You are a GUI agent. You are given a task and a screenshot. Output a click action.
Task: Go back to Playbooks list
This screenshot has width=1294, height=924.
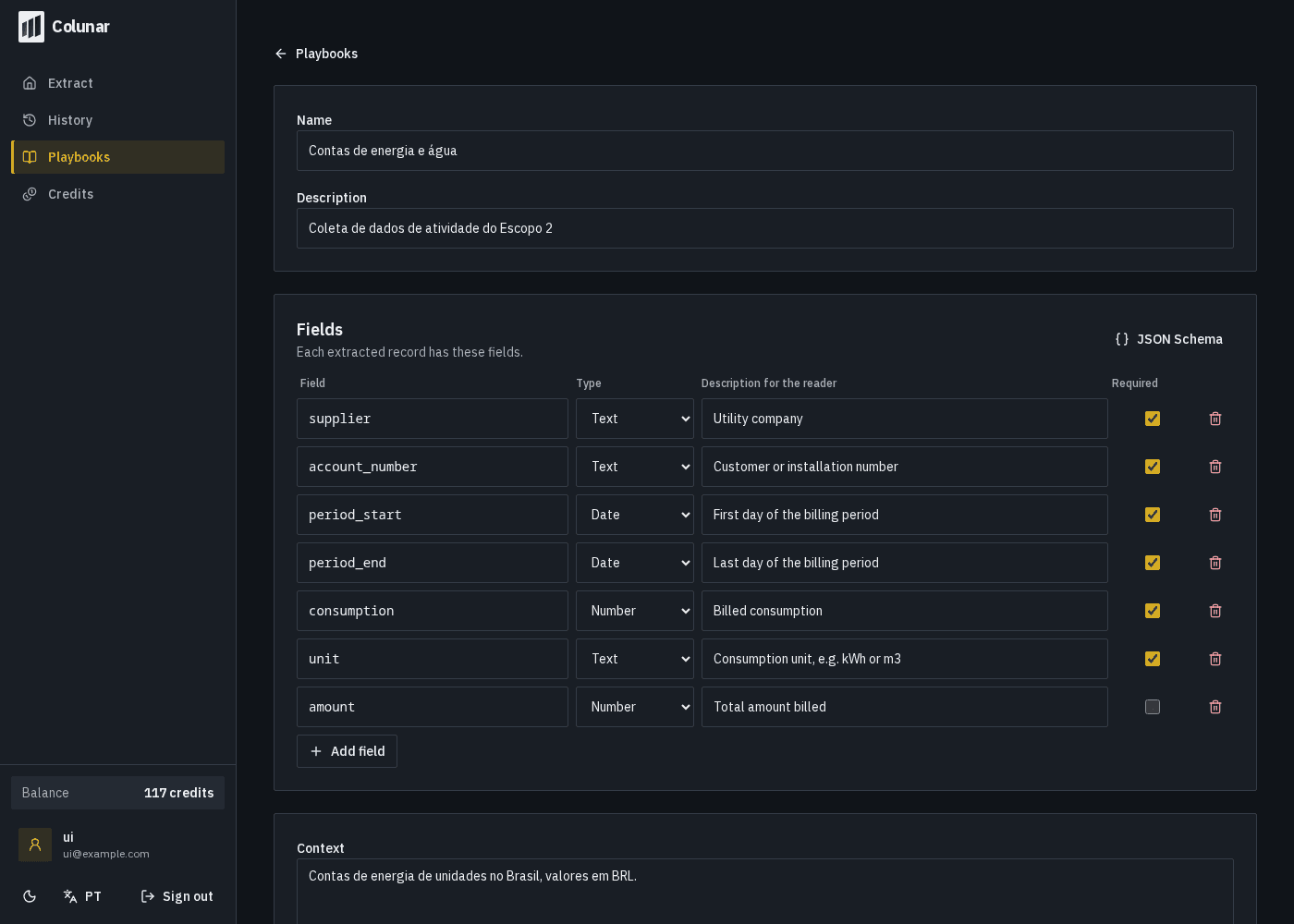tap(316, 54)
